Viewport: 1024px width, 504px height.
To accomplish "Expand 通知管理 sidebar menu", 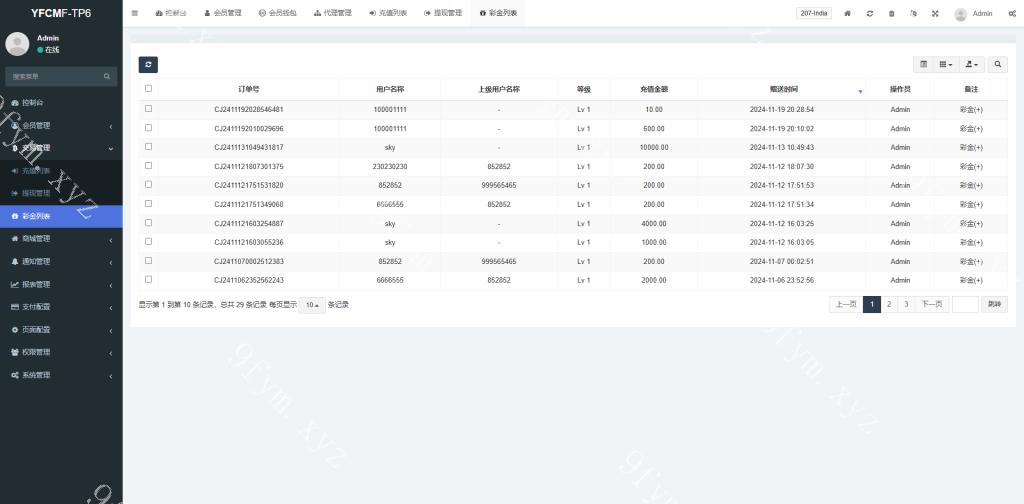I will (61, 261).
